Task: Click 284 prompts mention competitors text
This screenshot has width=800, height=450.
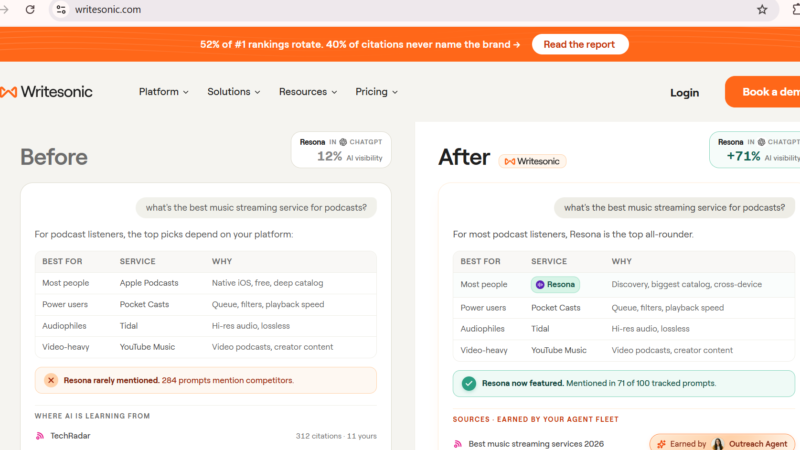Action: click(228, 380)
